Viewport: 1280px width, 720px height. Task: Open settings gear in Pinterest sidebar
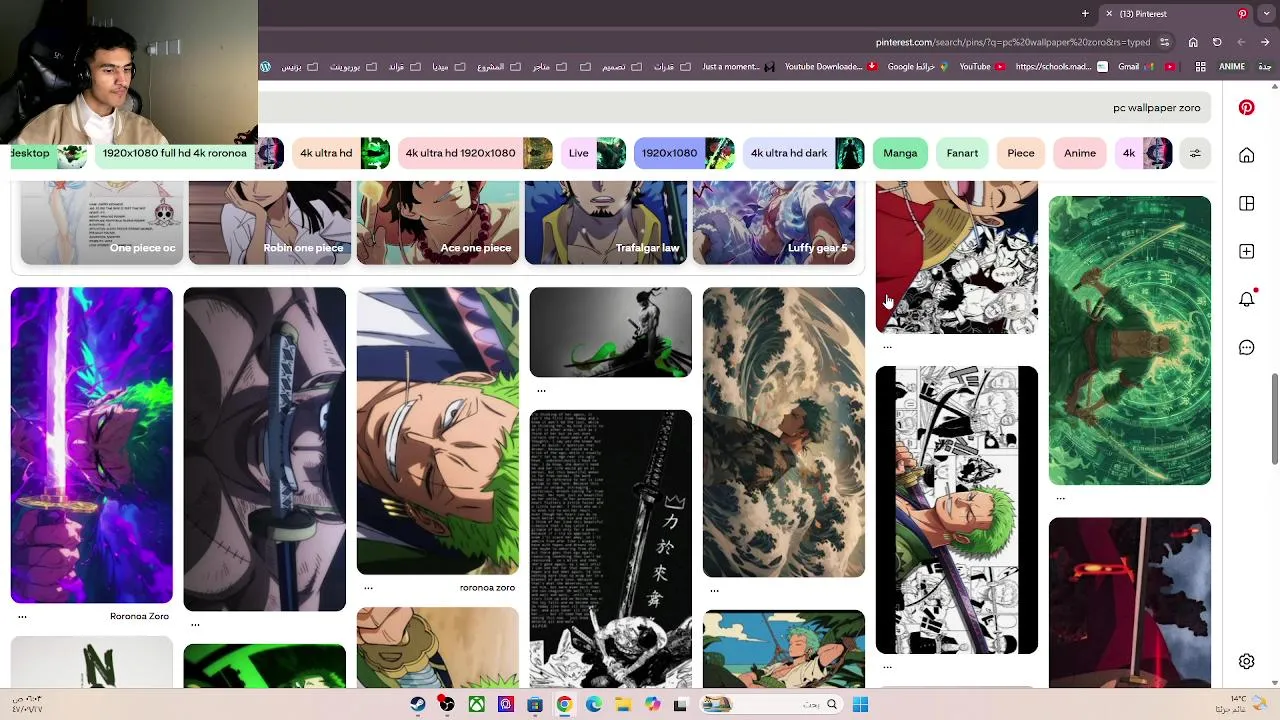pyautogui.click(x=1246, y=661)
